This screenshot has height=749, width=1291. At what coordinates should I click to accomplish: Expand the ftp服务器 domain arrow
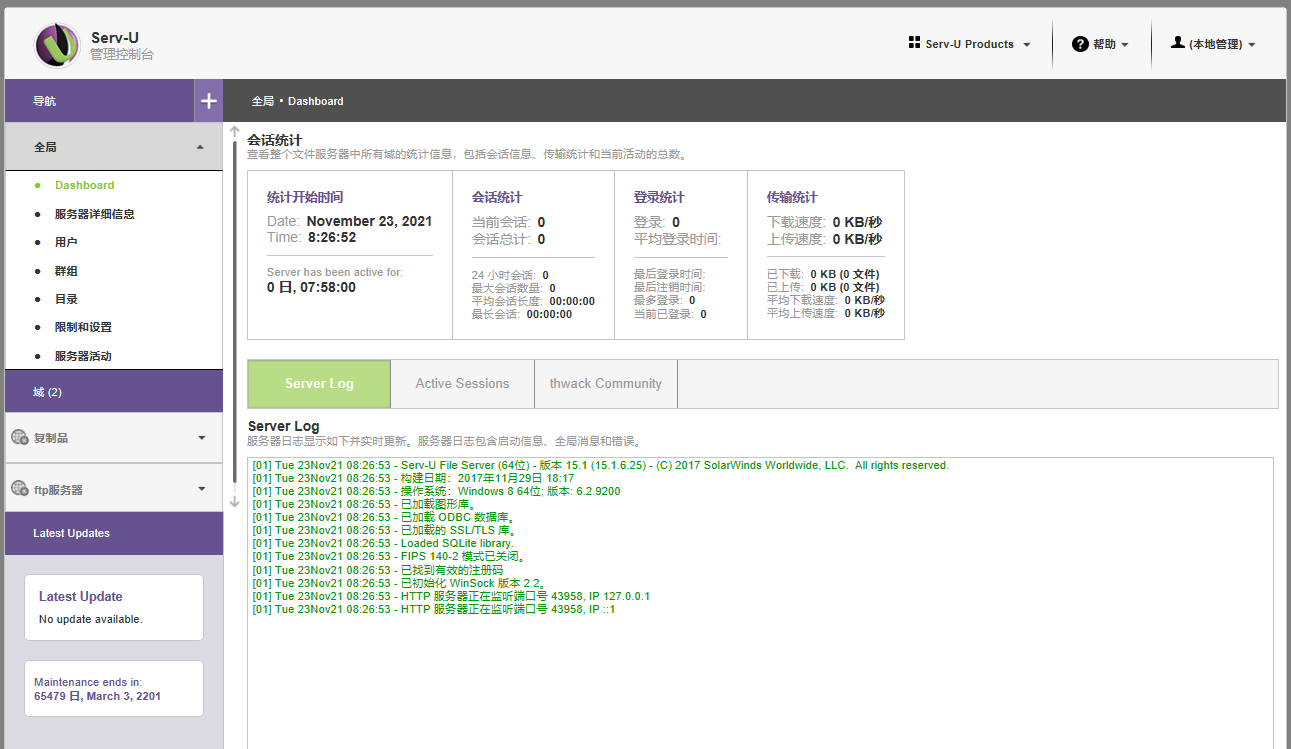[x=202, y=489]
